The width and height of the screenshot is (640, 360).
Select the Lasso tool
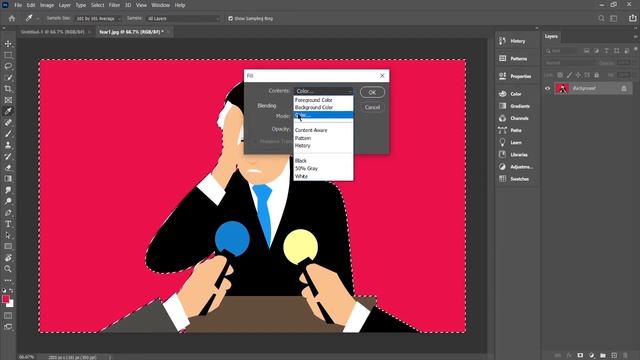click(8, 66)
